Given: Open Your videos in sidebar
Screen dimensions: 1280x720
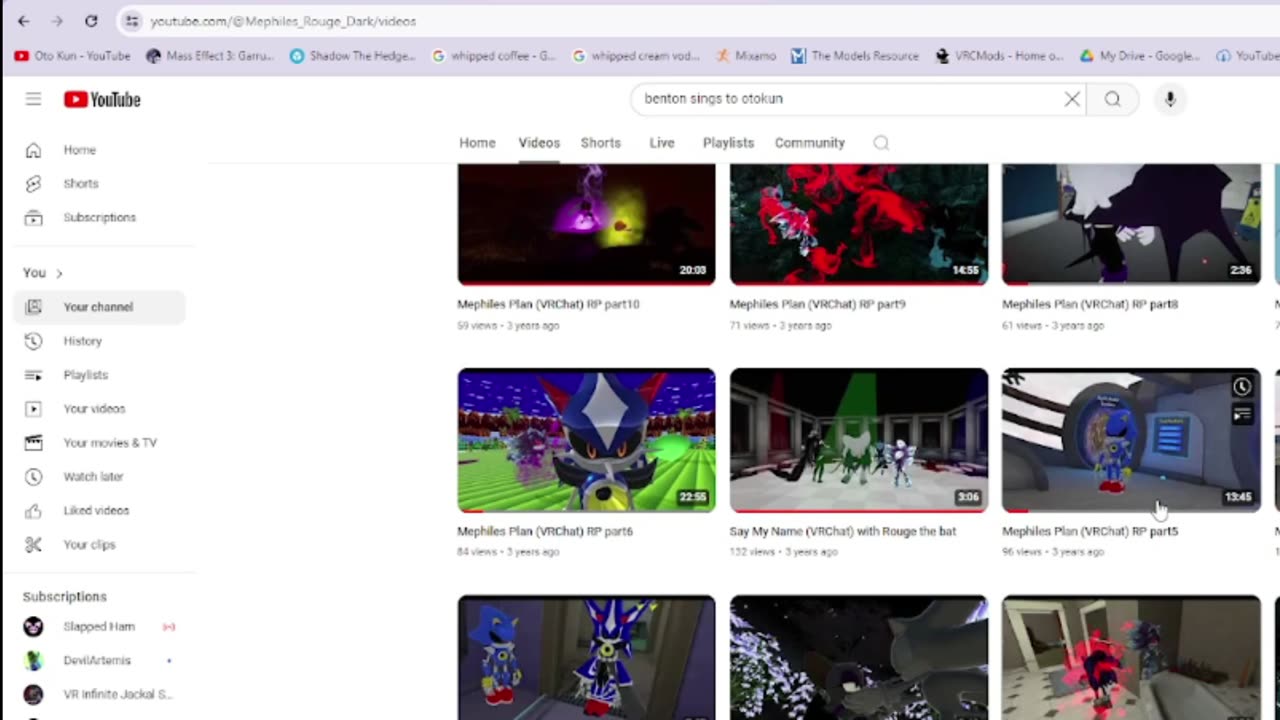Looking at the screenshot, I should (99, 409).
